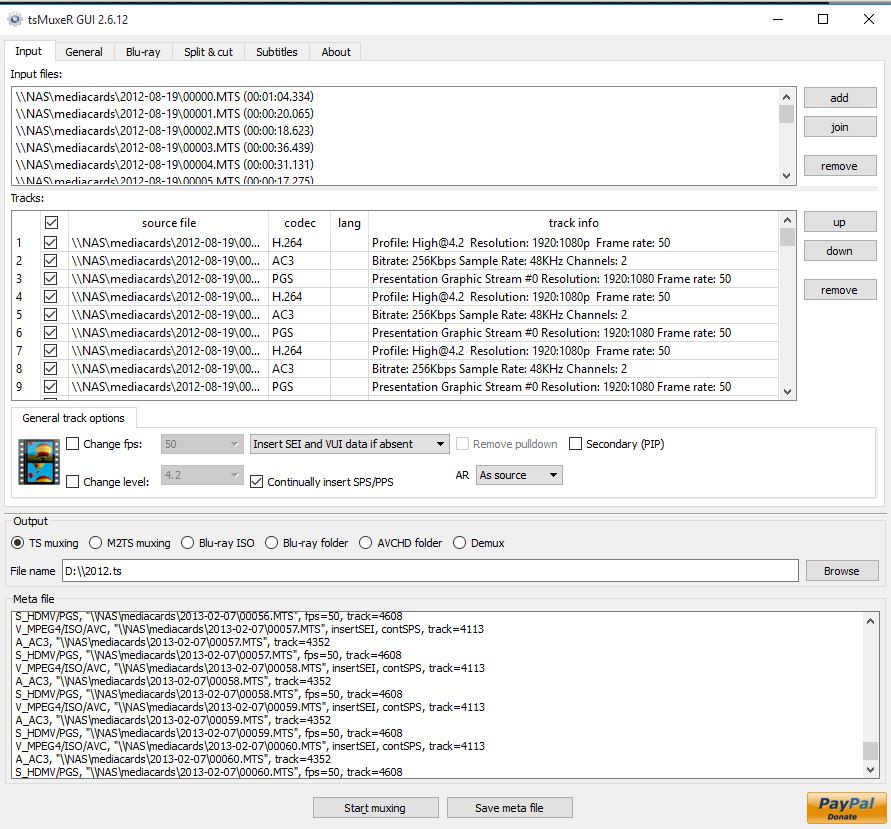Uncheck track 5 AC3 checkbox
The image size is (891, 829).
coord(51,315)
